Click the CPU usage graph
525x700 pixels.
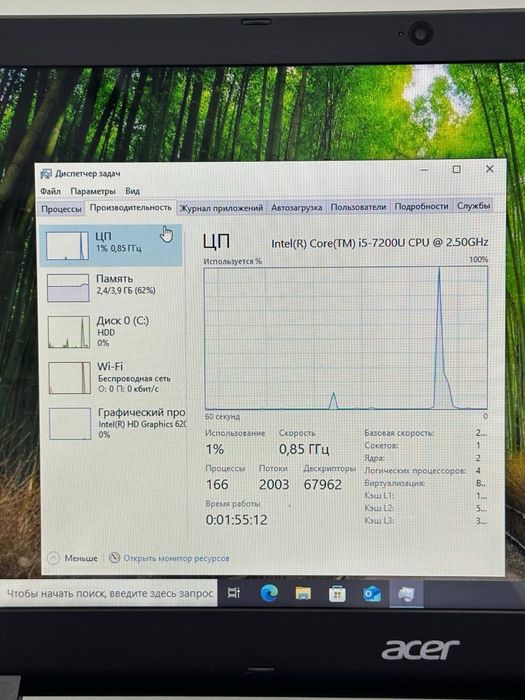pyautogui.click(x=346, y=338)
